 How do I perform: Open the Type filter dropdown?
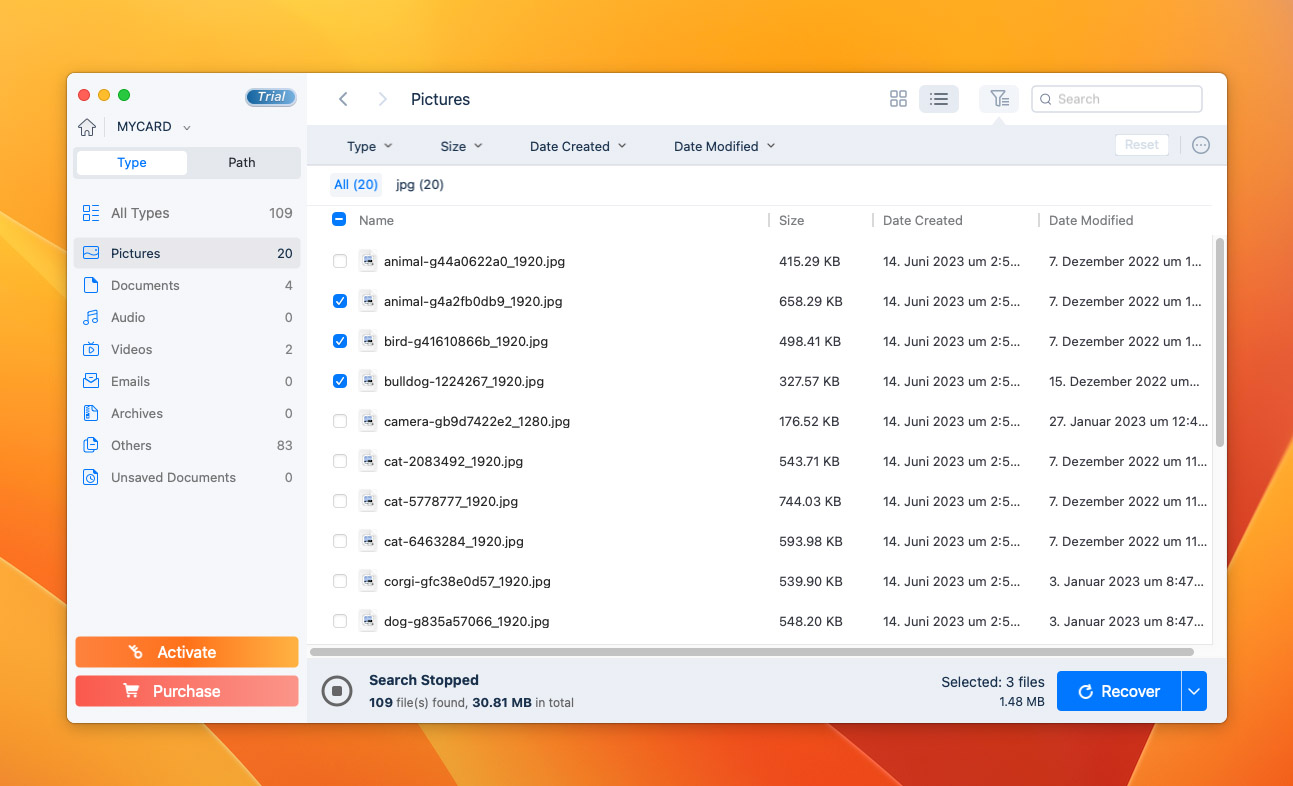[x=369, y=146]
